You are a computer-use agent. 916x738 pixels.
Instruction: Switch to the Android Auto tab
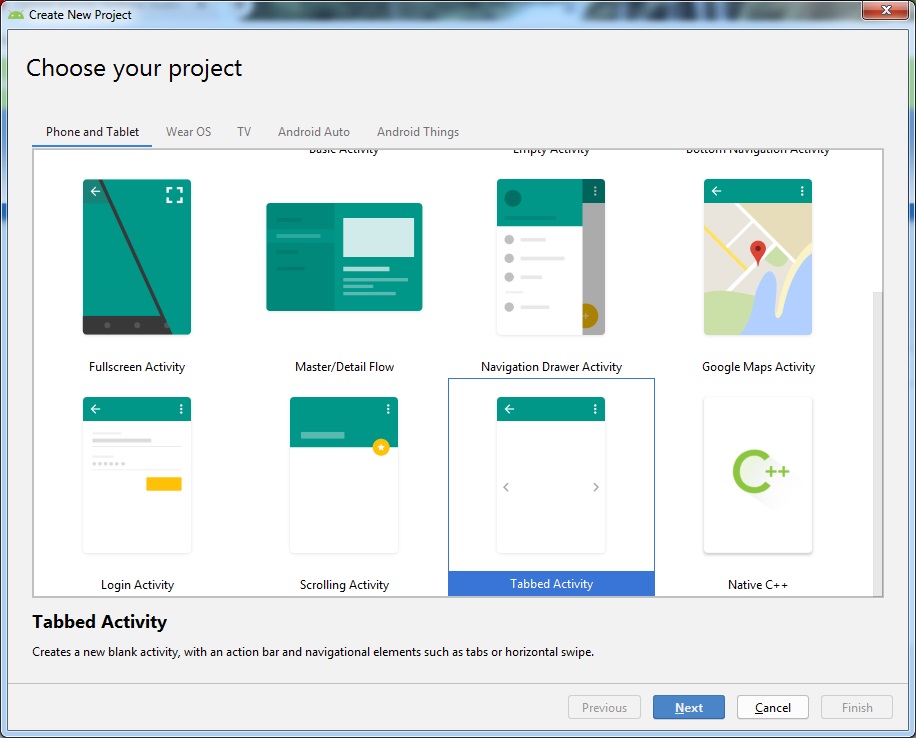pyautogui.click(x=314, y=132)
